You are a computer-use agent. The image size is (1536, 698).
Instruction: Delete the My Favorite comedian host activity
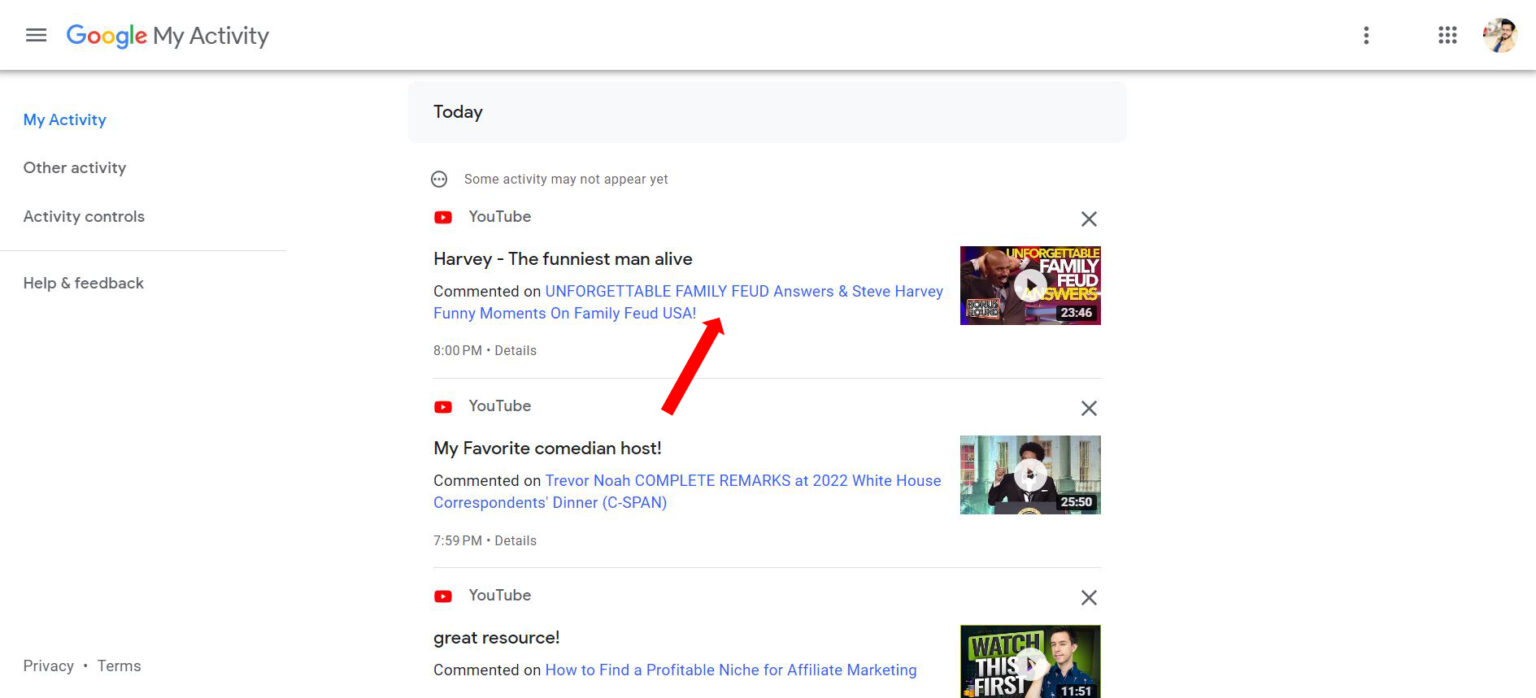click(x=1089, y=408)
